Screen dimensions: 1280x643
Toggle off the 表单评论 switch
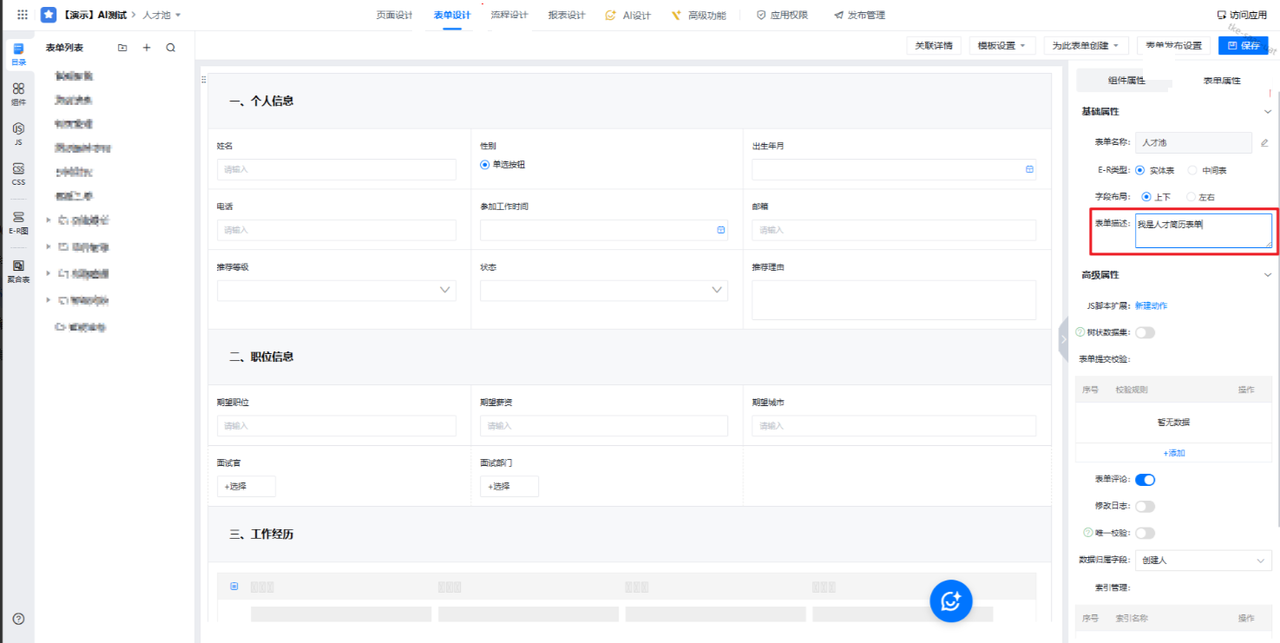[1145, 480]
